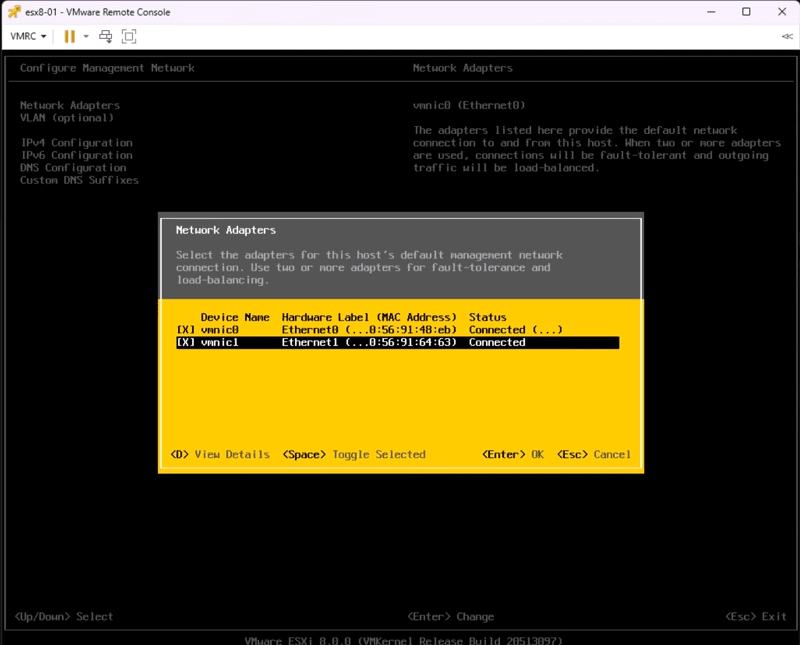Screen dimensions: 800x645
Task: Click <Up/Down> Select hint text
Action: point(64,616)
